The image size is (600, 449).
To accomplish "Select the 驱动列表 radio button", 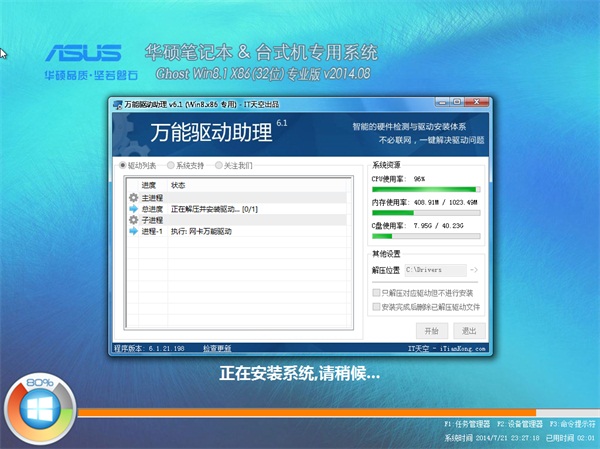I will (x=123, y=165).
